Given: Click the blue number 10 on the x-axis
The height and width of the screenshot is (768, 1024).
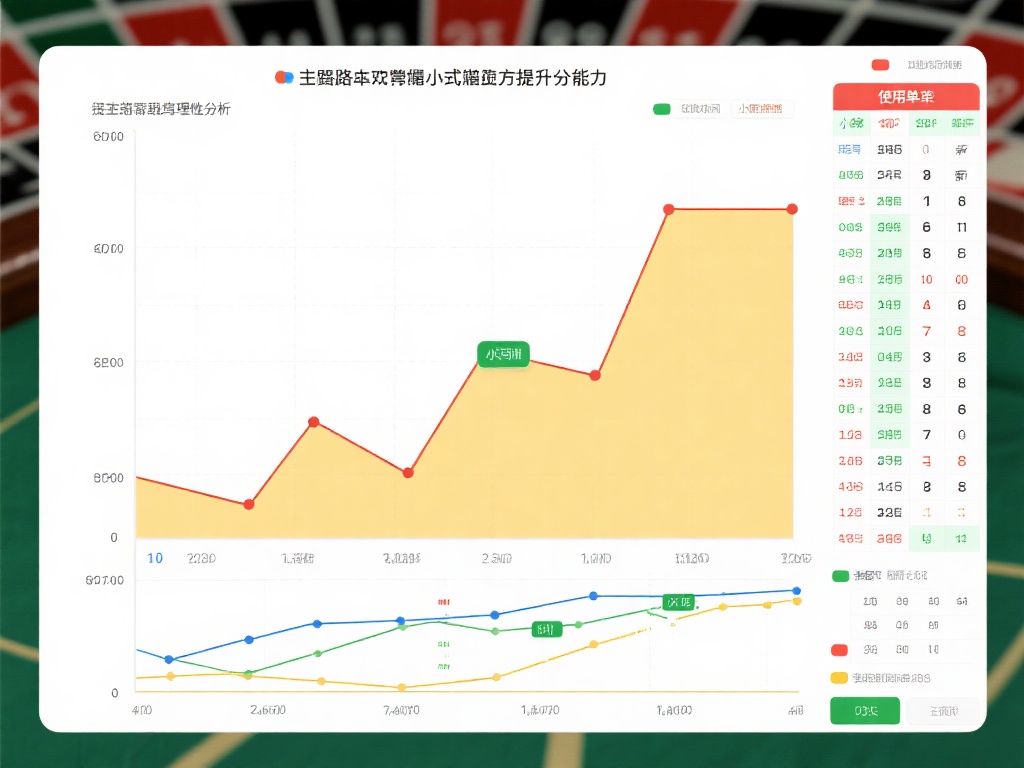Looking at the screenshot, I should click(x=155, y=559).
